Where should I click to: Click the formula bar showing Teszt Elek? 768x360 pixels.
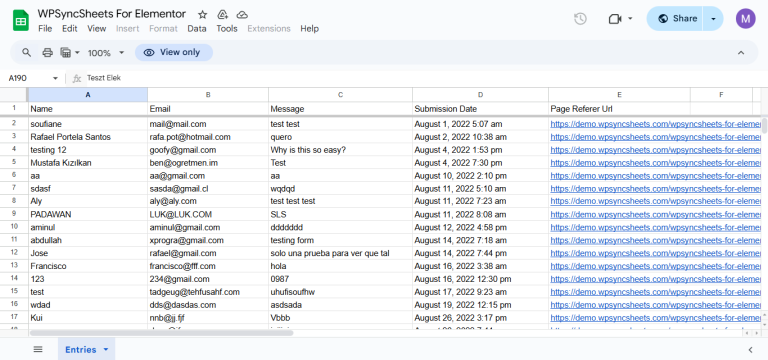(x=421, y=78)
